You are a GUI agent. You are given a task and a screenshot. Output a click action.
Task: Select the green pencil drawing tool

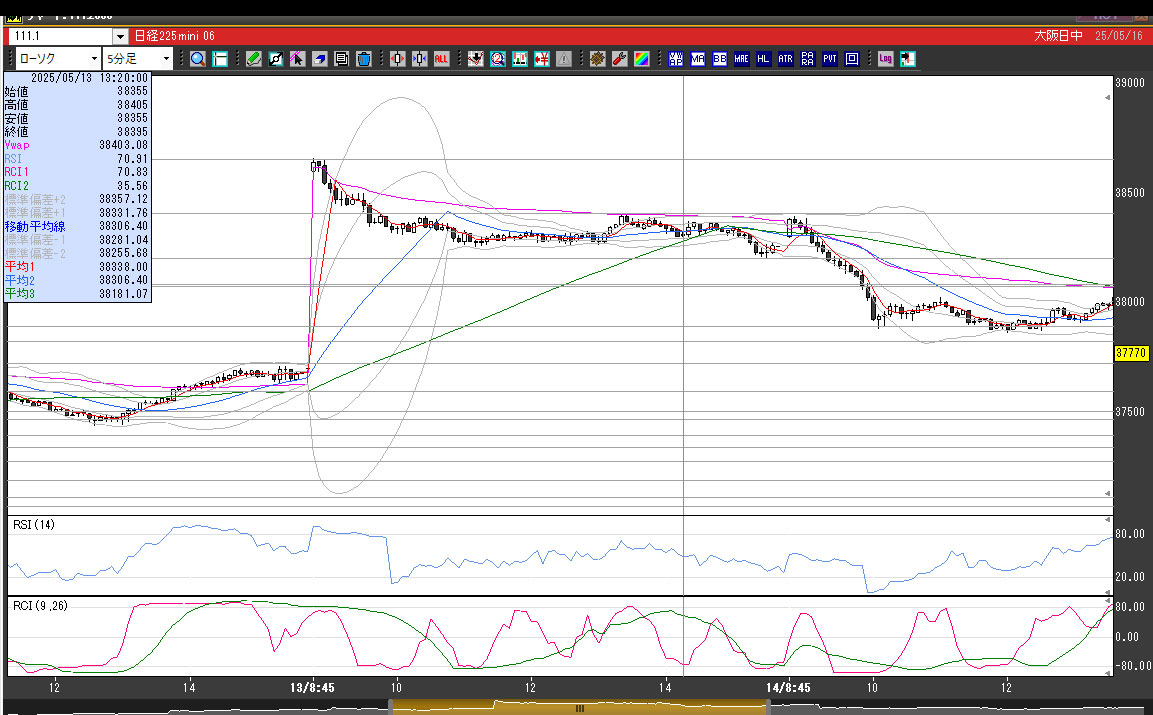[254, 59]
